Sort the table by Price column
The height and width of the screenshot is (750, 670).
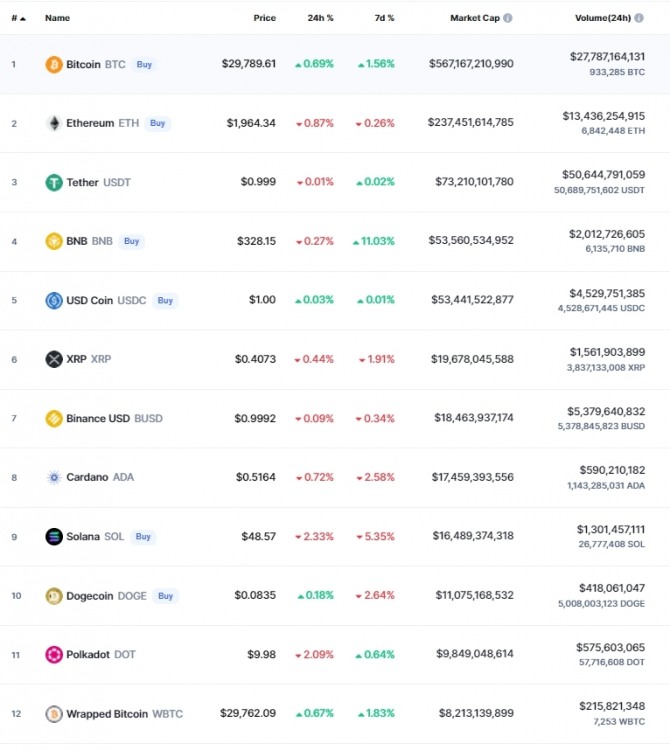264,18
